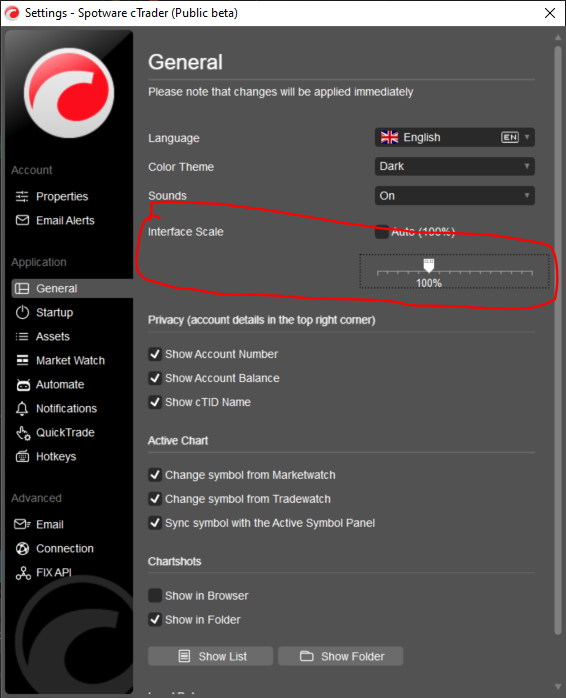
Task: Click the Hotkeys keyboard icon
Action: point(22,457)
